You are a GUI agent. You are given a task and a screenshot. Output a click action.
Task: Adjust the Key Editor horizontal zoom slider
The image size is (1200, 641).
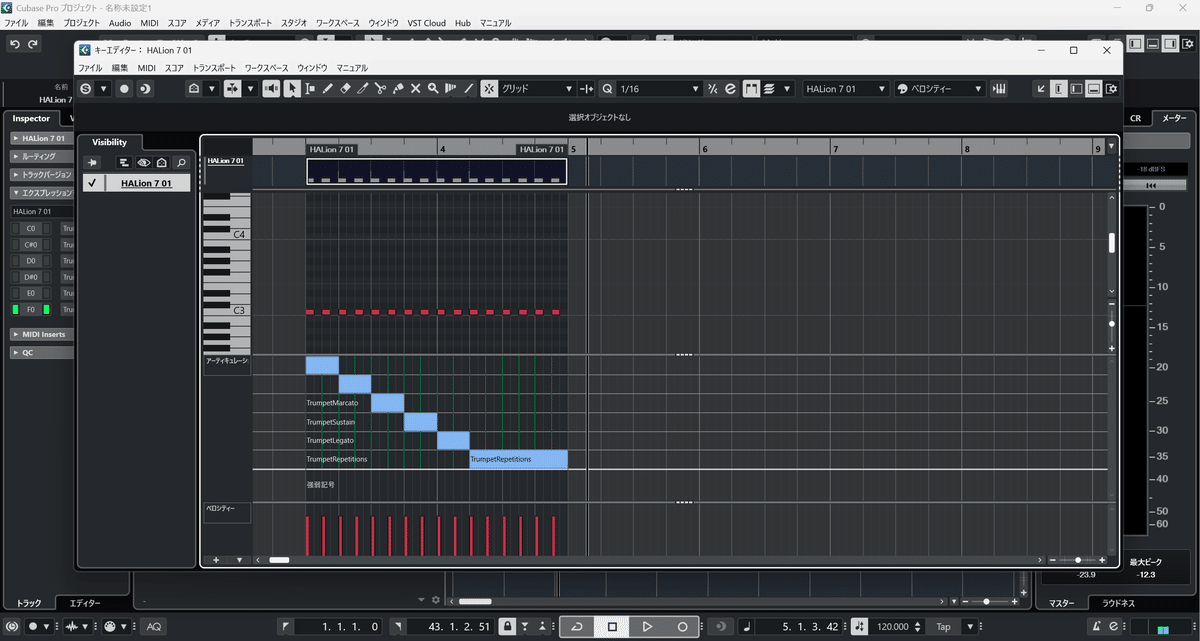(x=1076, y=560)
